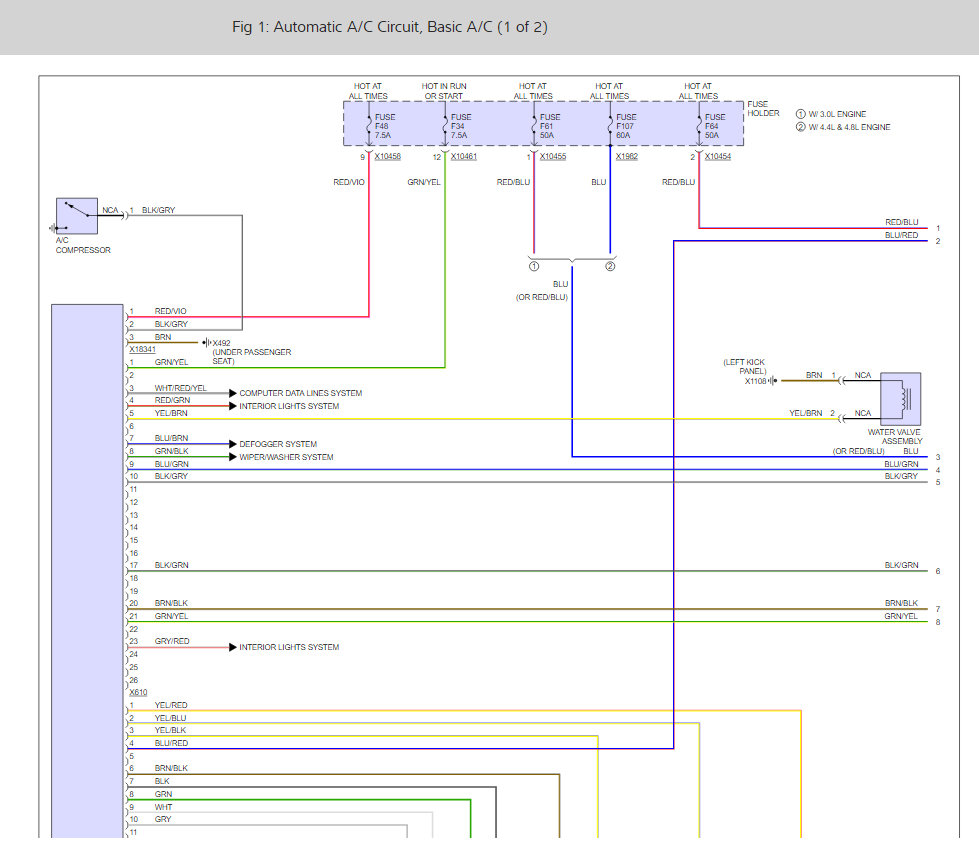Viewport: 979px width, 848px height.
Task: Open connector link X18341
Action: pos(142,349)
